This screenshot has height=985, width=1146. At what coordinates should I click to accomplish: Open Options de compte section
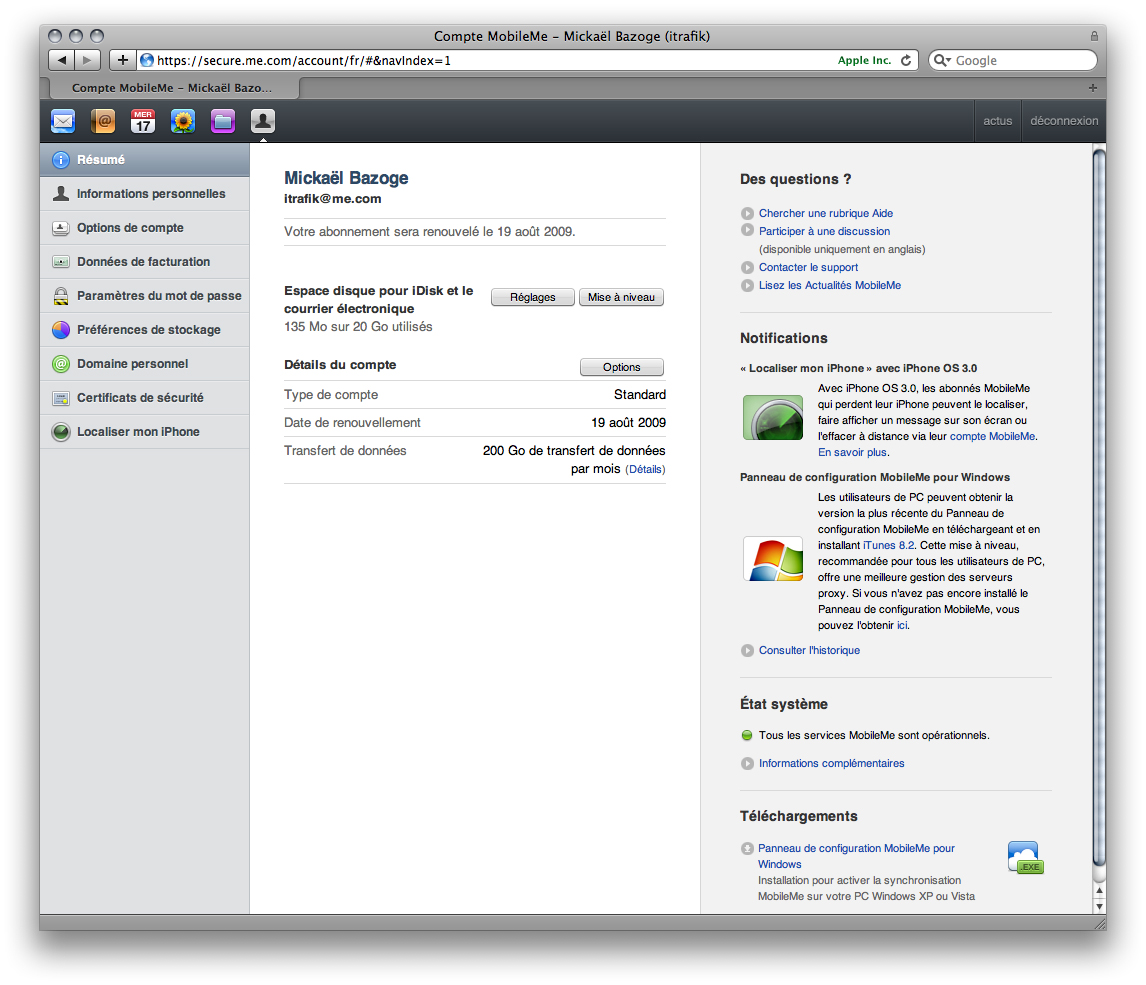[x=145, y=228]
